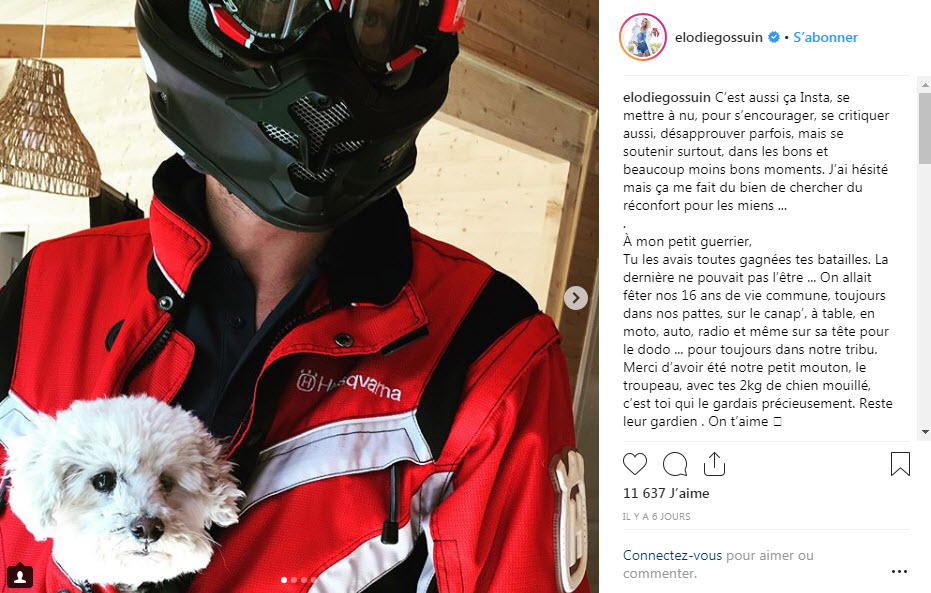Like the post with the heart icon
931x593 pixels.
[635, 464]
